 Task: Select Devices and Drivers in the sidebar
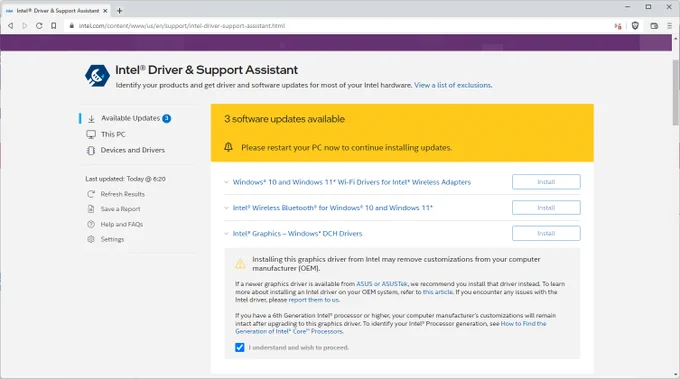pos(133,150)
